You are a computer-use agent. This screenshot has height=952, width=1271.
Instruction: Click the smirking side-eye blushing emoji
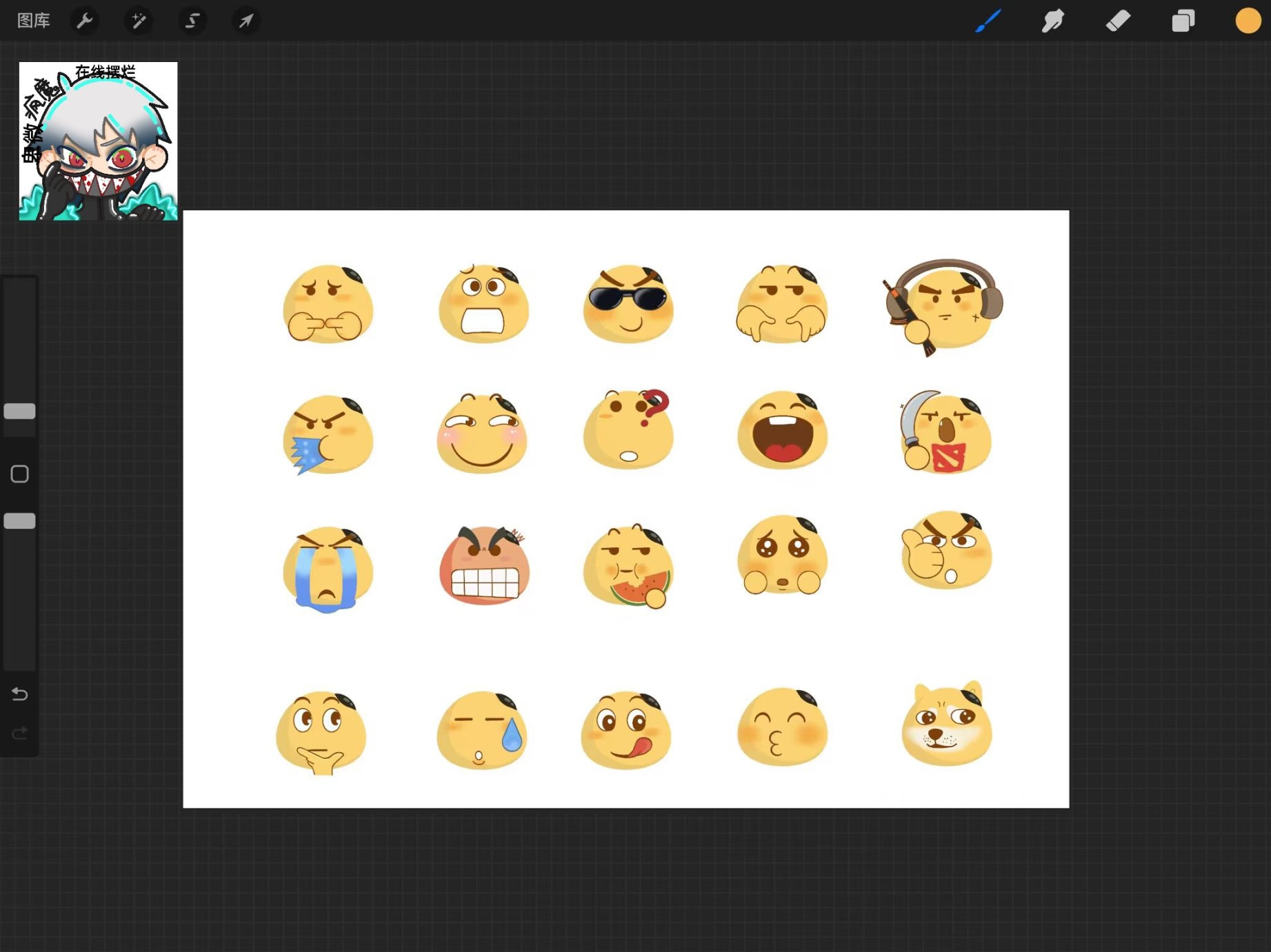point(481,433)
